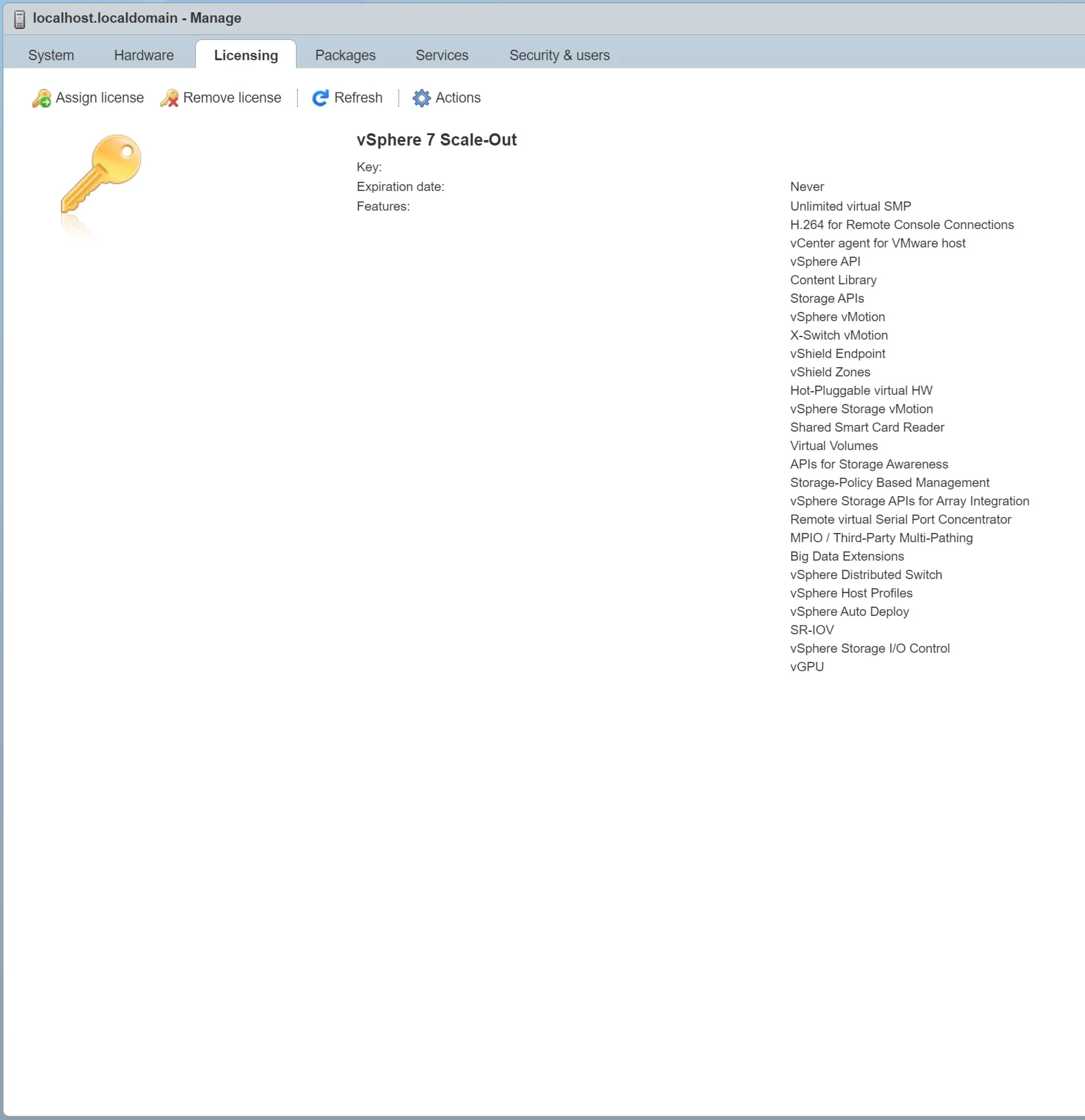The image size is (1085, 1120).
Task: Click the blue Refresh arrow icon
Action: [x=321, y=98]
